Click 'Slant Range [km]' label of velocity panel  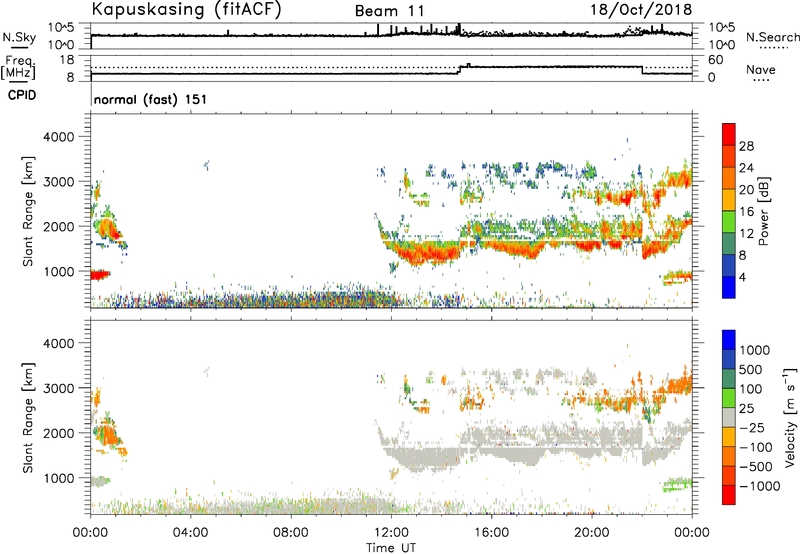click(x=29, y=418)
